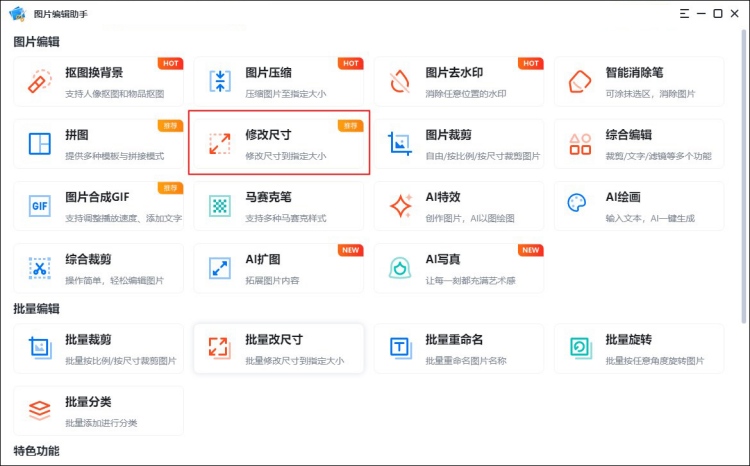Click the 批量分类 layers icon
Viewport: 750px width, 466px height.
[40, 411]
